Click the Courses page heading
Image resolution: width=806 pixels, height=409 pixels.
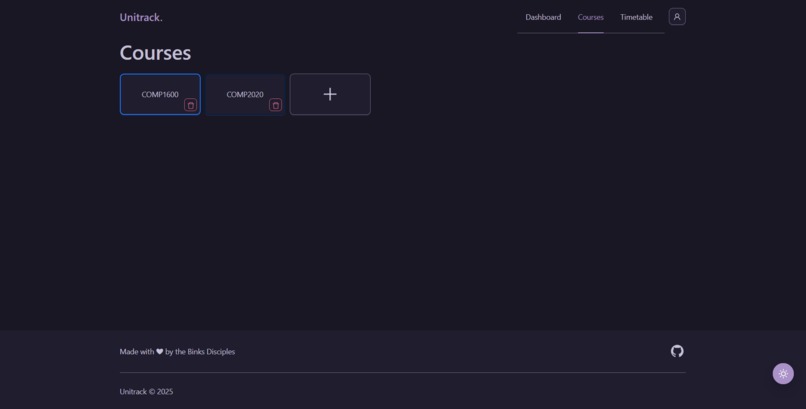(x=155, y=53)
